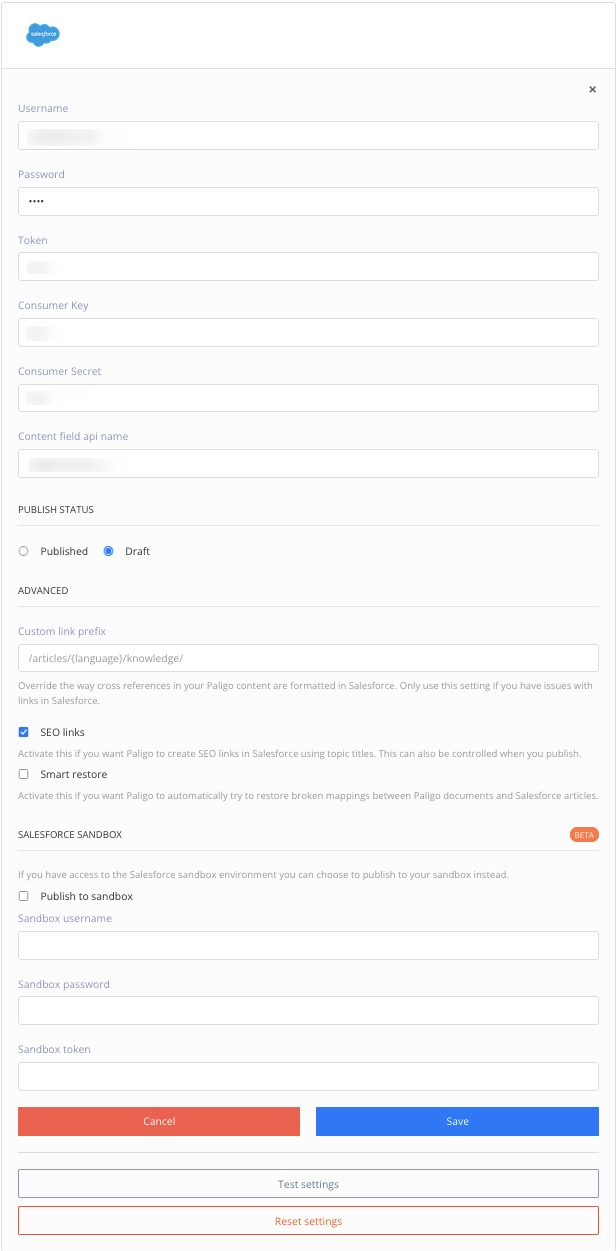Click the Consumer Secret input
The image size is (616, 1251).
[308, 398]
